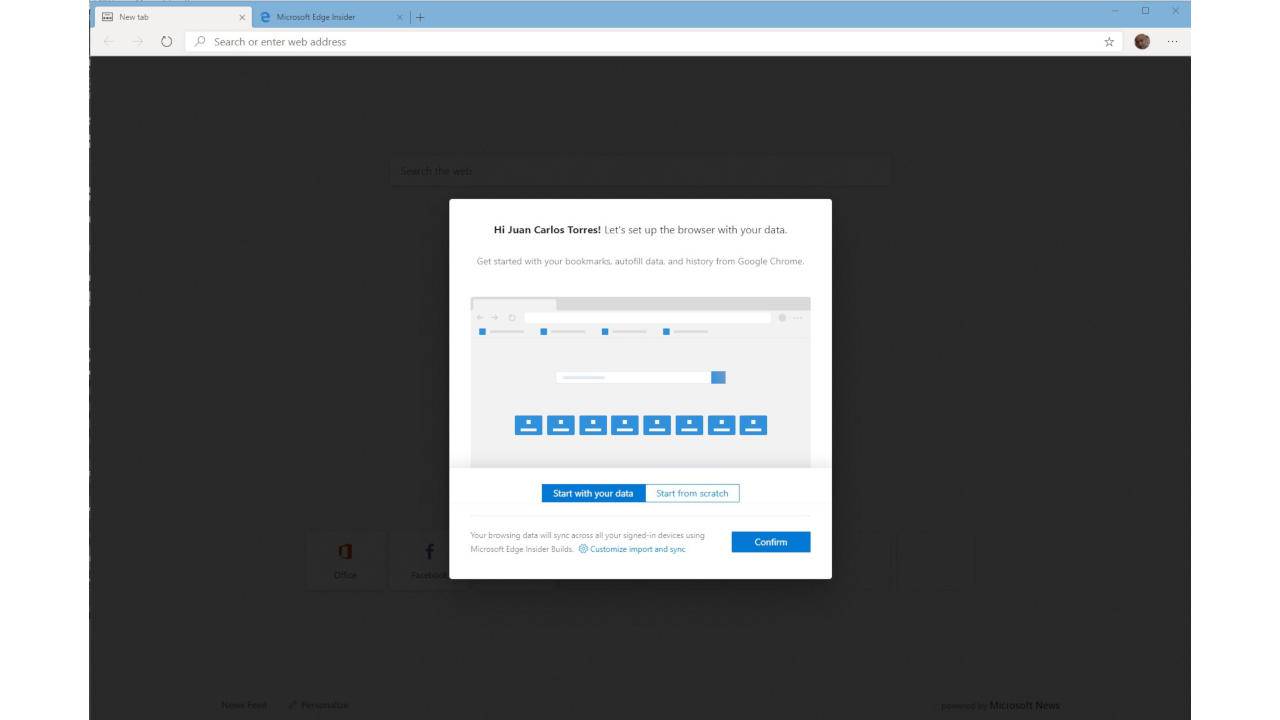Switch to Microsoft Edge Insider tab
Image resolution: width=1280 pixels, height=720 pixels.
(x=330, y=17)
